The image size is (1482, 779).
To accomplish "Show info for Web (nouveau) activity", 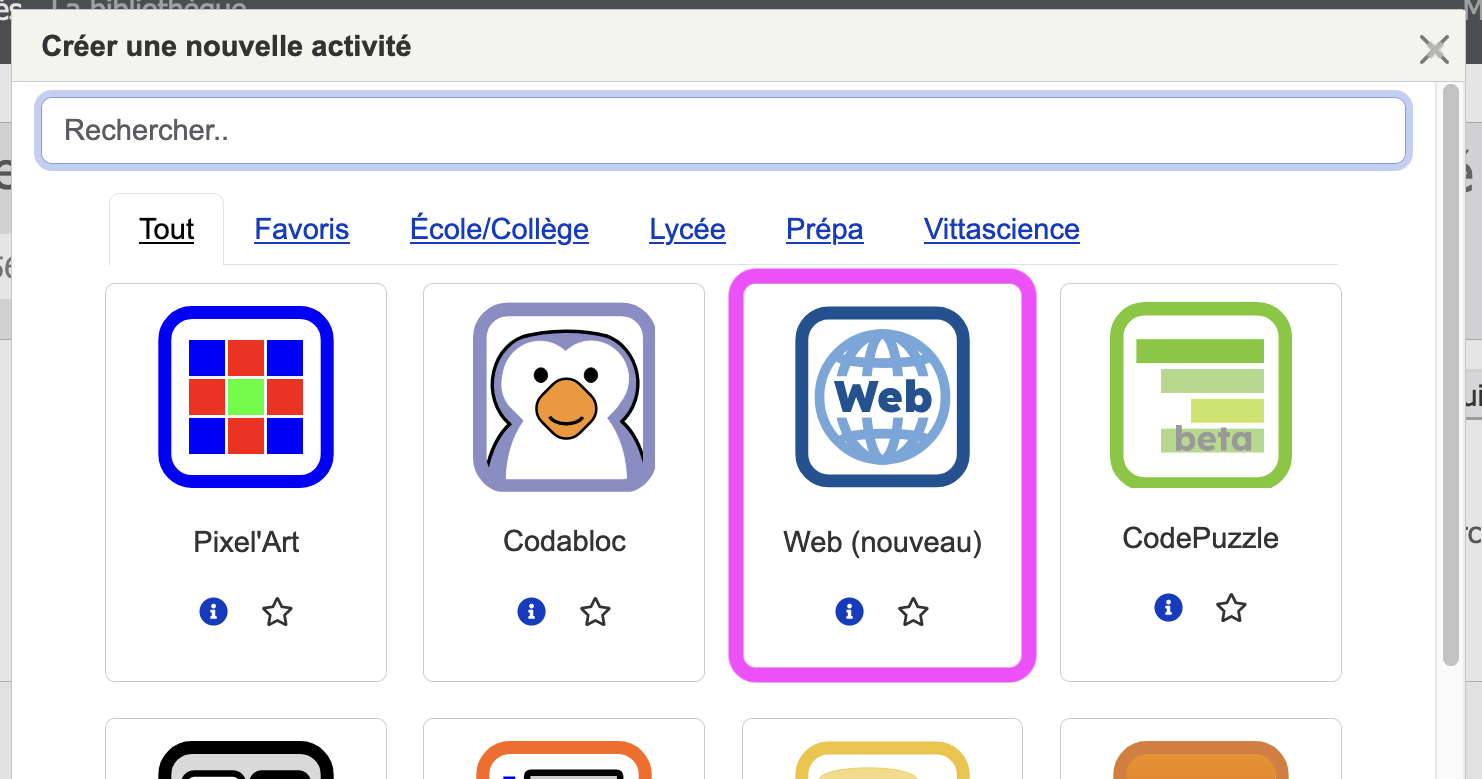I will 849,611.
